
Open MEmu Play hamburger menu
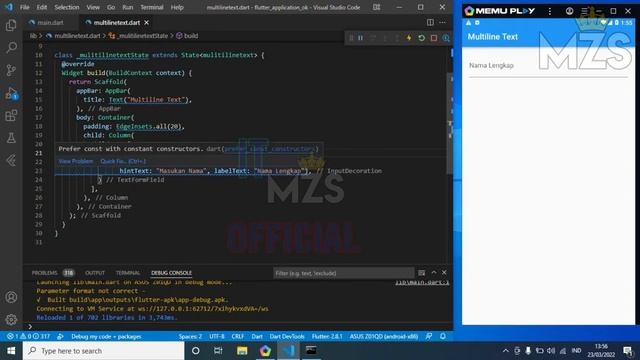coord(584,11)
